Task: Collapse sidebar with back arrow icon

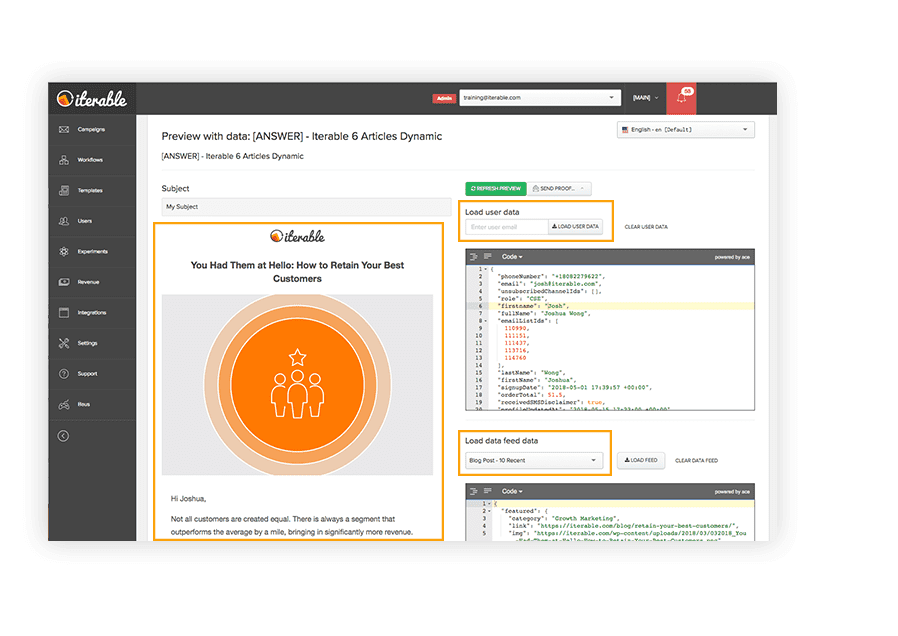Action: coord(64,436)
